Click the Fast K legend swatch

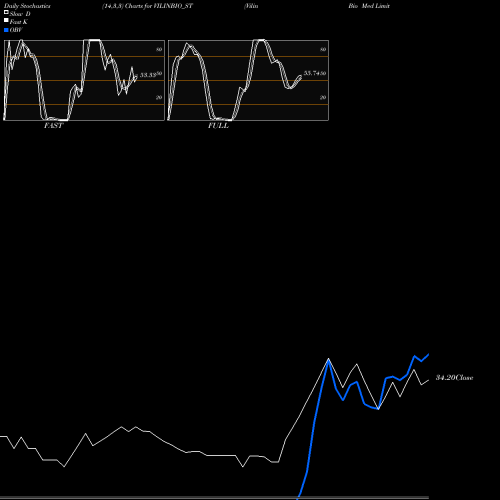click(6, 21)
